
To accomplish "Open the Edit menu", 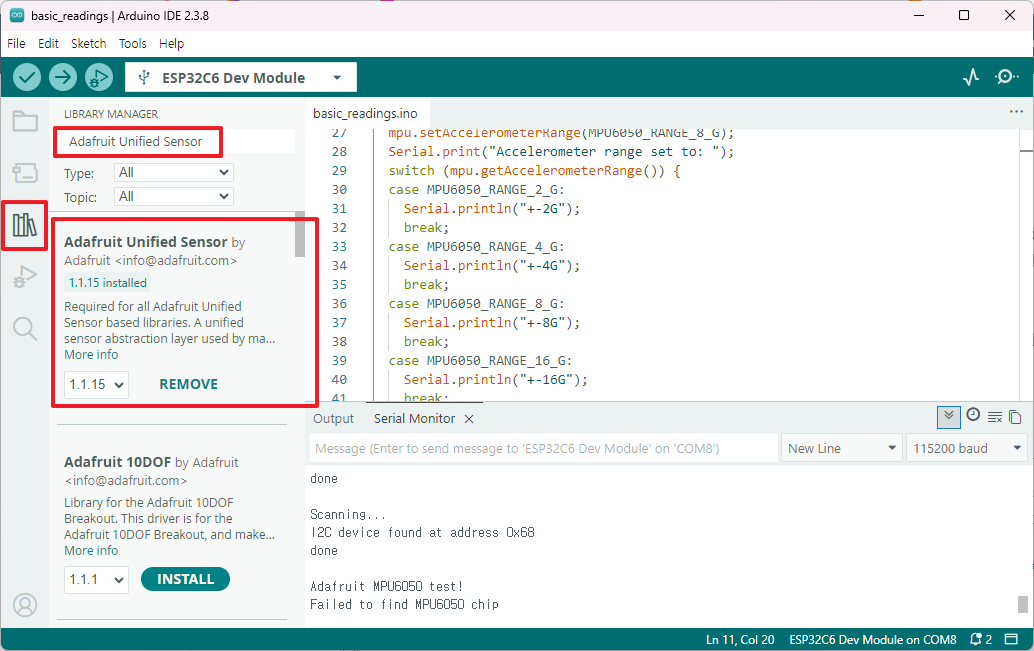I will point(48,44).
